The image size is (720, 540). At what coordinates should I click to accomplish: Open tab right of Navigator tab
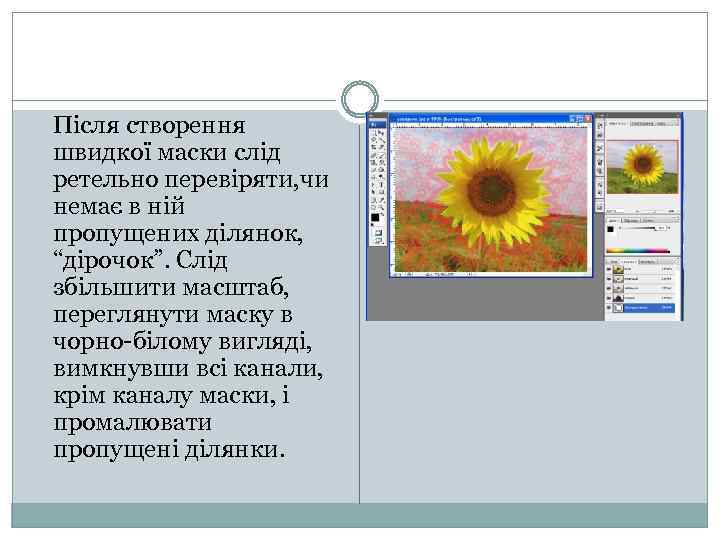[642, 124]
